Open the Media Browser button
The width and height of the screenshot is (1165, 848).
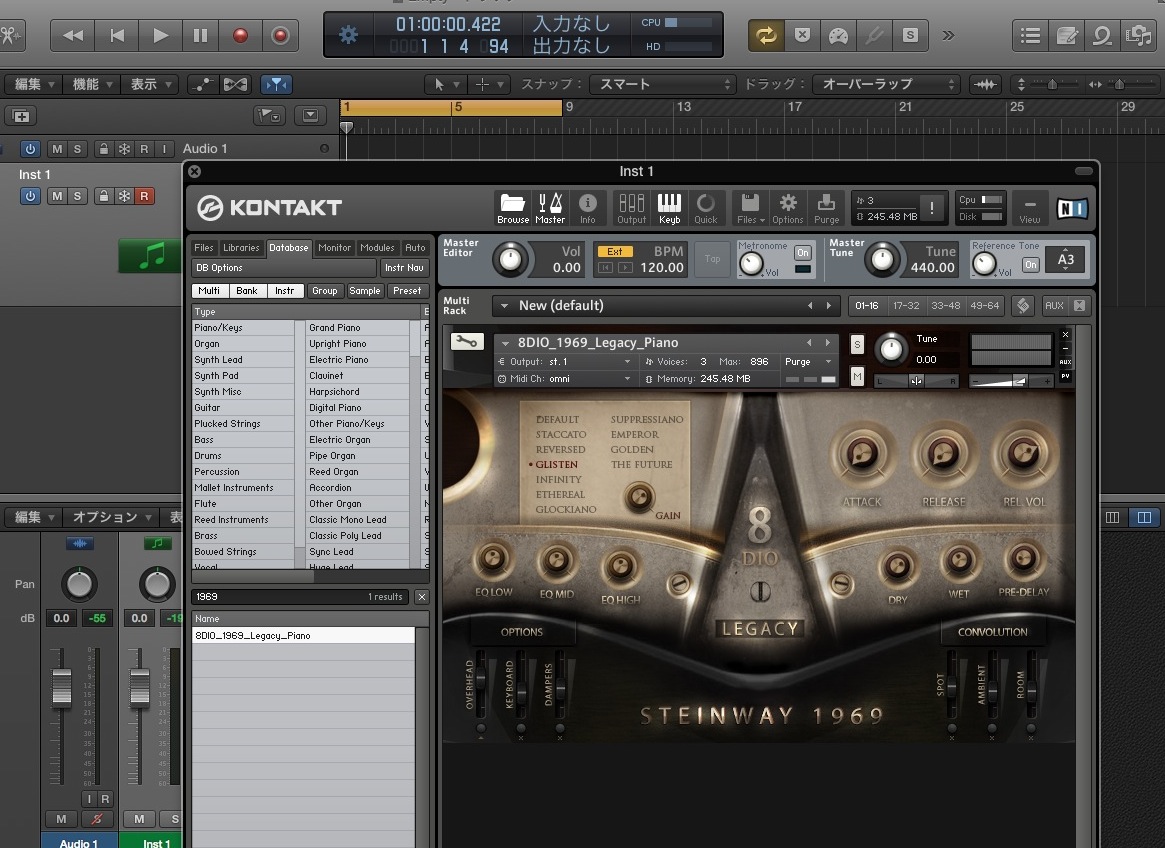point(1138,36)
